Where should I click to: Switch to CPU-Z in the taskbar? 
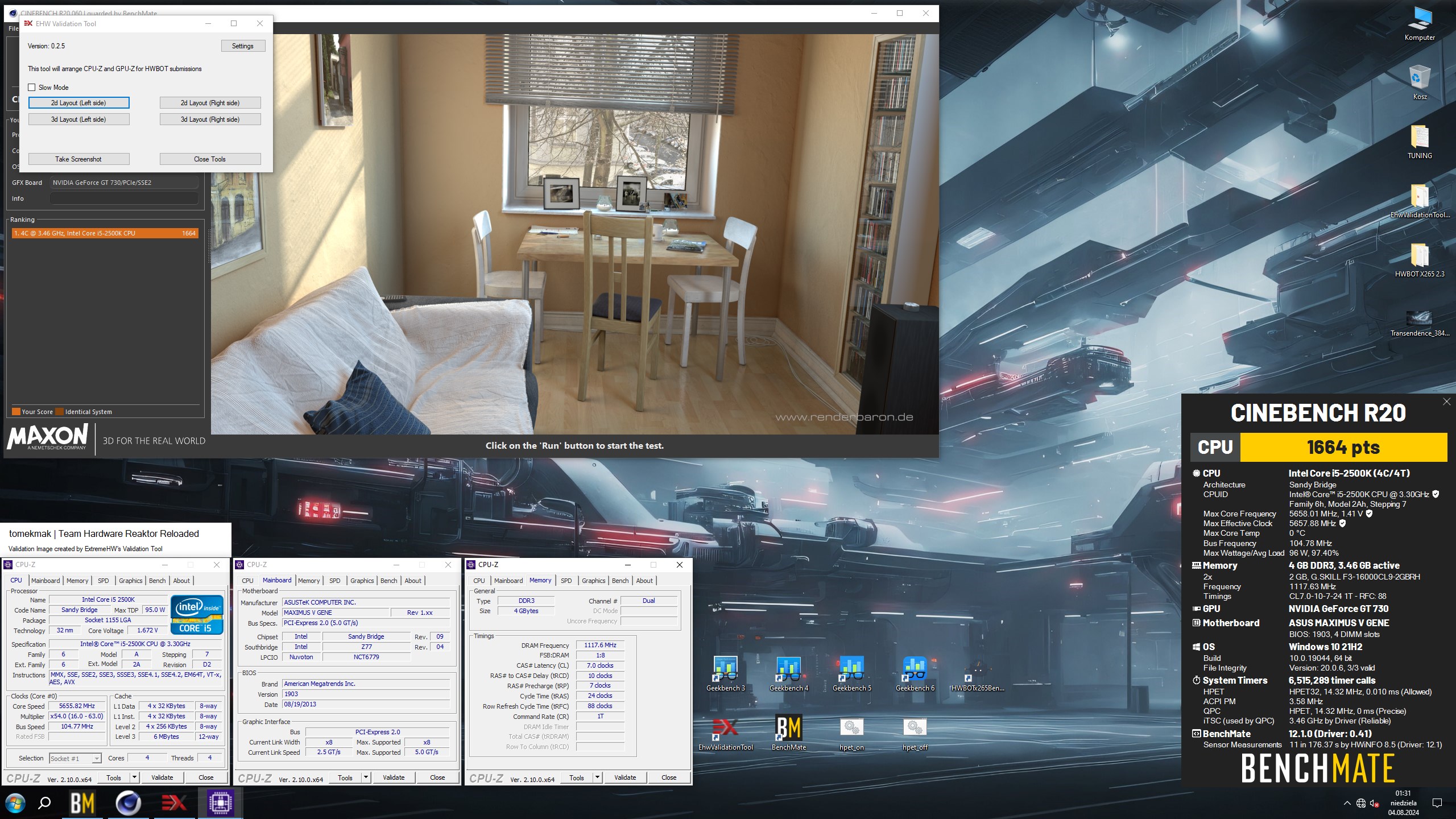[221, 803]
